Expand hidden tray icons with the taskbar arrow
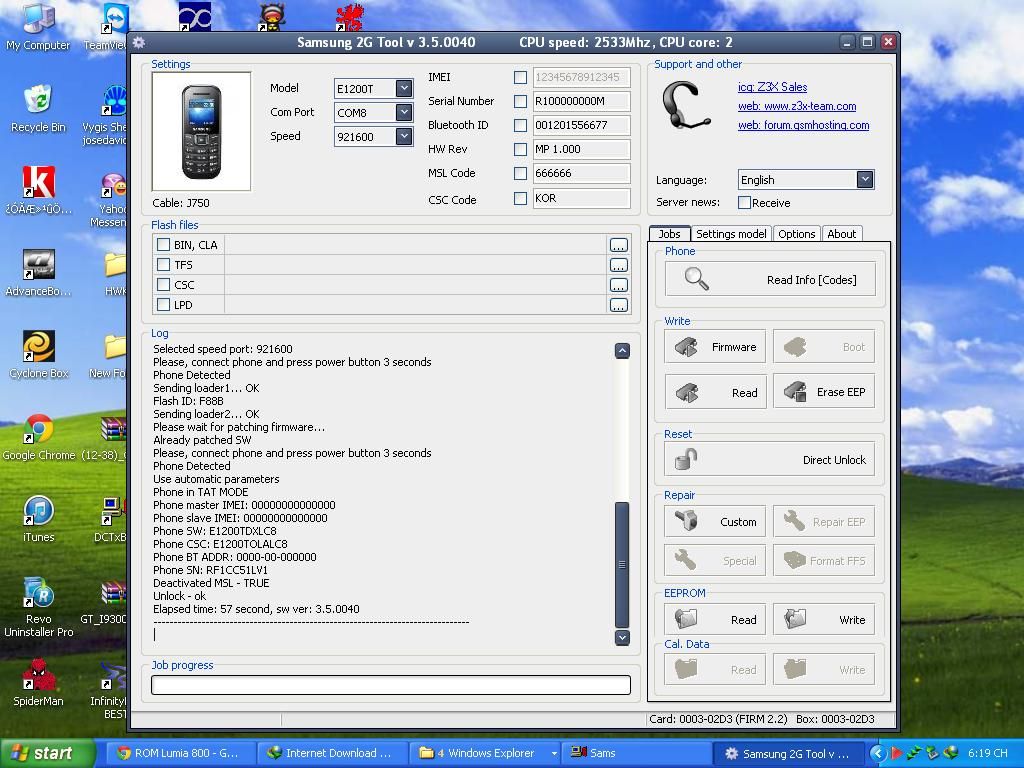 pyautogui.click(x=877, y=753)
